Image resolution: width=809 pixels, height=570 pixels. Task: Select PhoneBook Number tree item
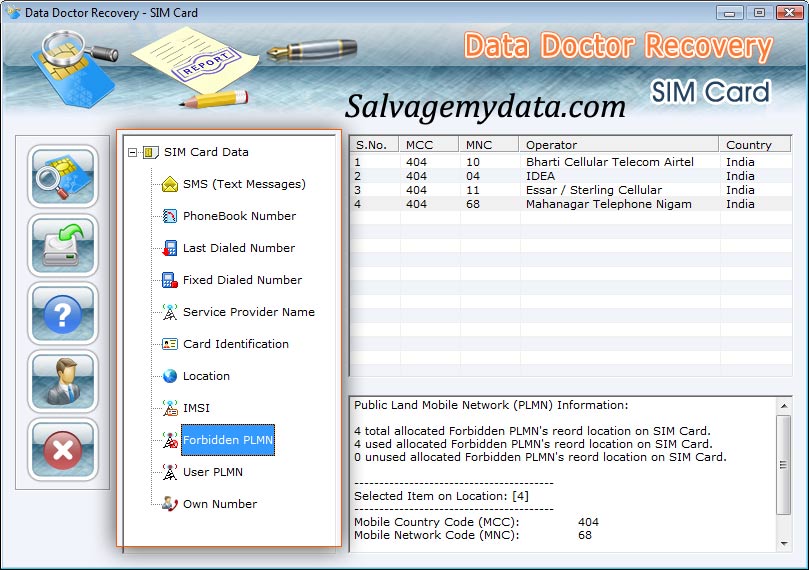[x=239, y=216]
